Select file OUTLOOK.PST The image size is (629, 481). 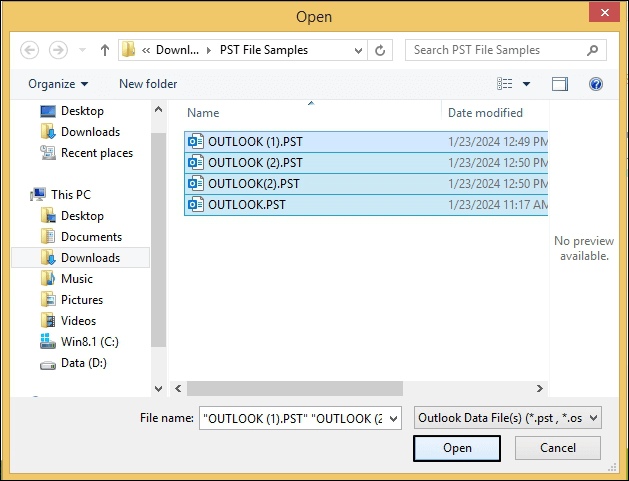pyautogui.click(x=366, y=205)
